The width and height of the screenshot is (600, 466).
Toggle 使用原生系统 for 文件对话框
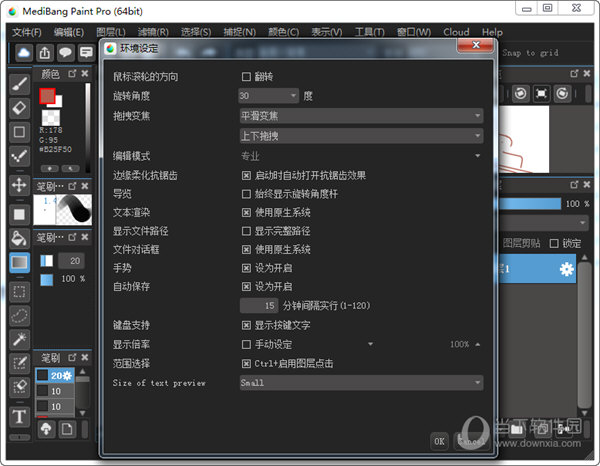pyautogui.click(x=246, y=249)
